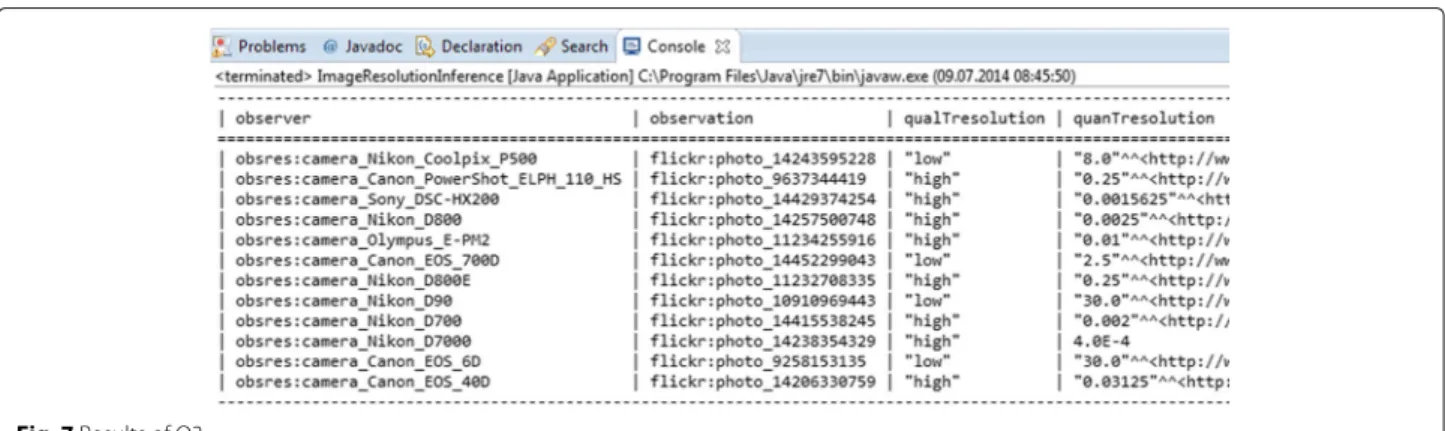The height and width of the screenshot is (431, 1445).
Task: Click the "8.0" quanTresolution value
Action: [x=1150, y=160]
